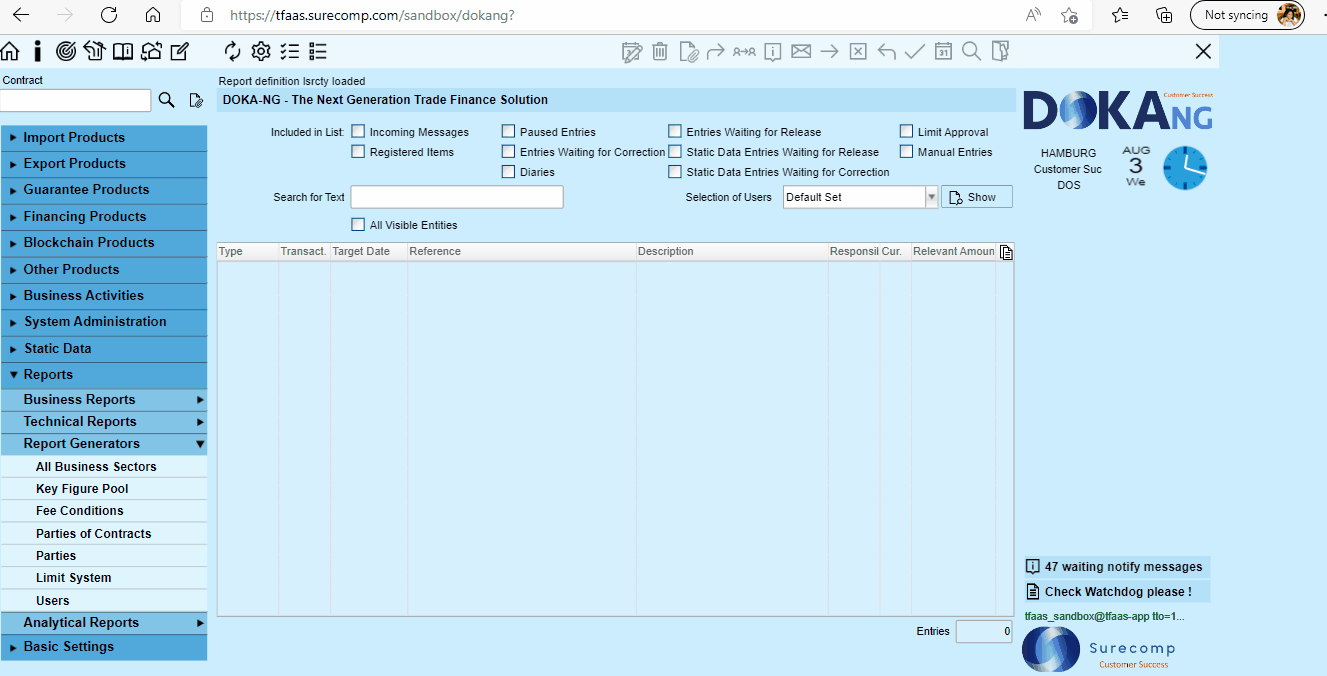
Task: Check Entries Waiting for Release
Action: tap(675, 131)
